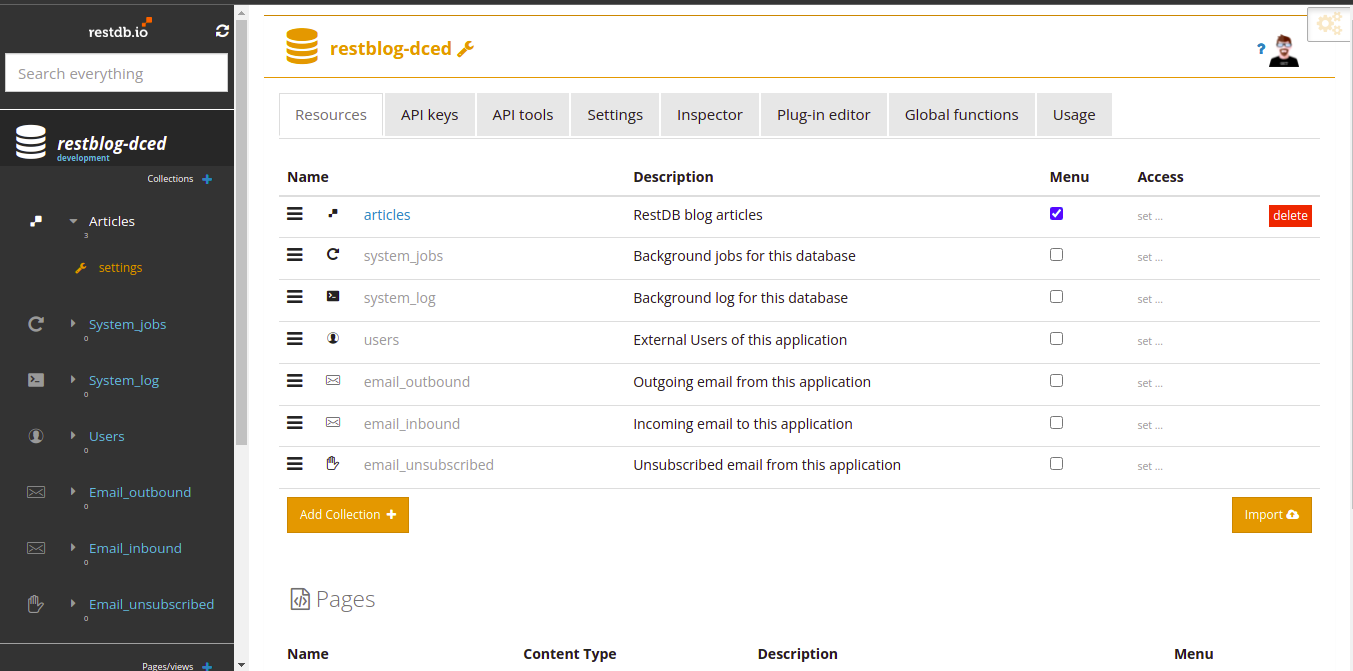The image size is (1353, 671).
Task: Open the Global functions tab
Action: pos(962,115)
